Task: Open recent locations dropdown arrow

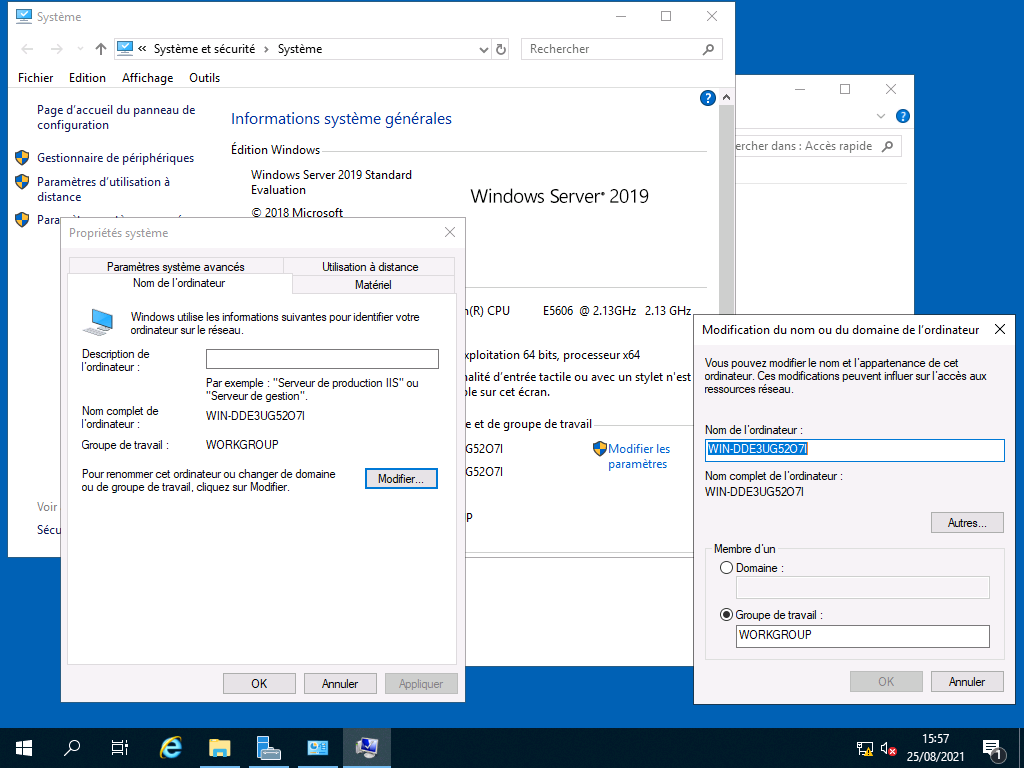Action: coord(80,49)
